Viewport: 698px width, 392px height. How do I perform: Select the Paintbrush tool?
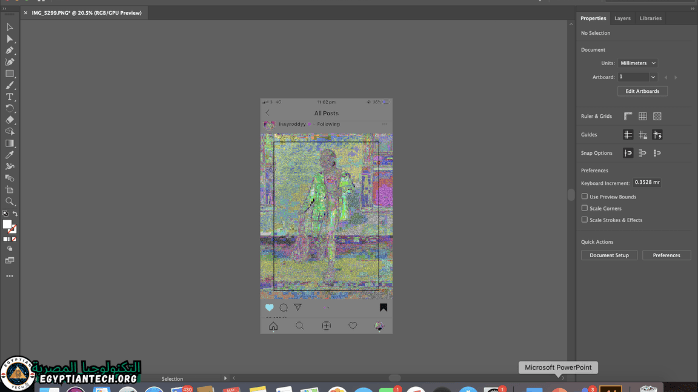[9, 85]
